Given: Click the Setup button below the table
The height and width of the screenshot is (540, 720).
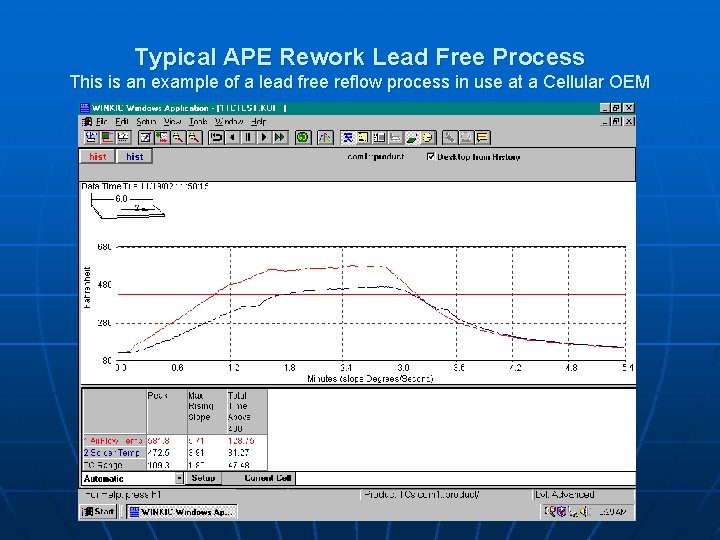Looking at the screenshot, I should pos(203,478).
